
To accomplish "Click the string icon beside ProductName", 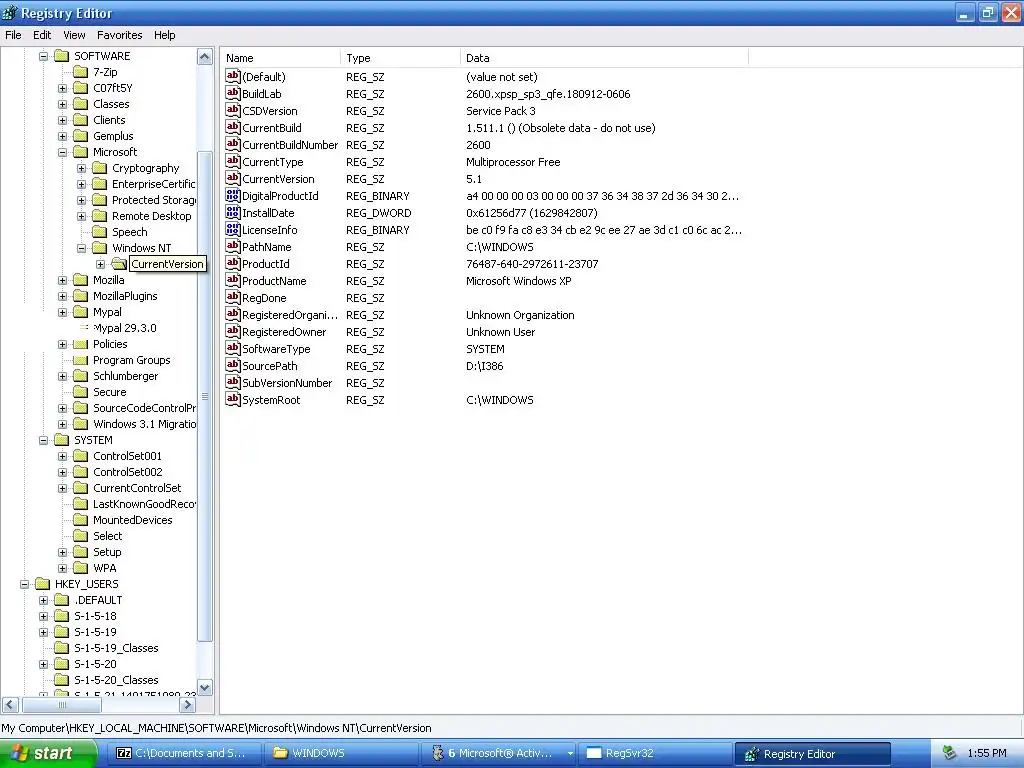I will click(232, 280).
